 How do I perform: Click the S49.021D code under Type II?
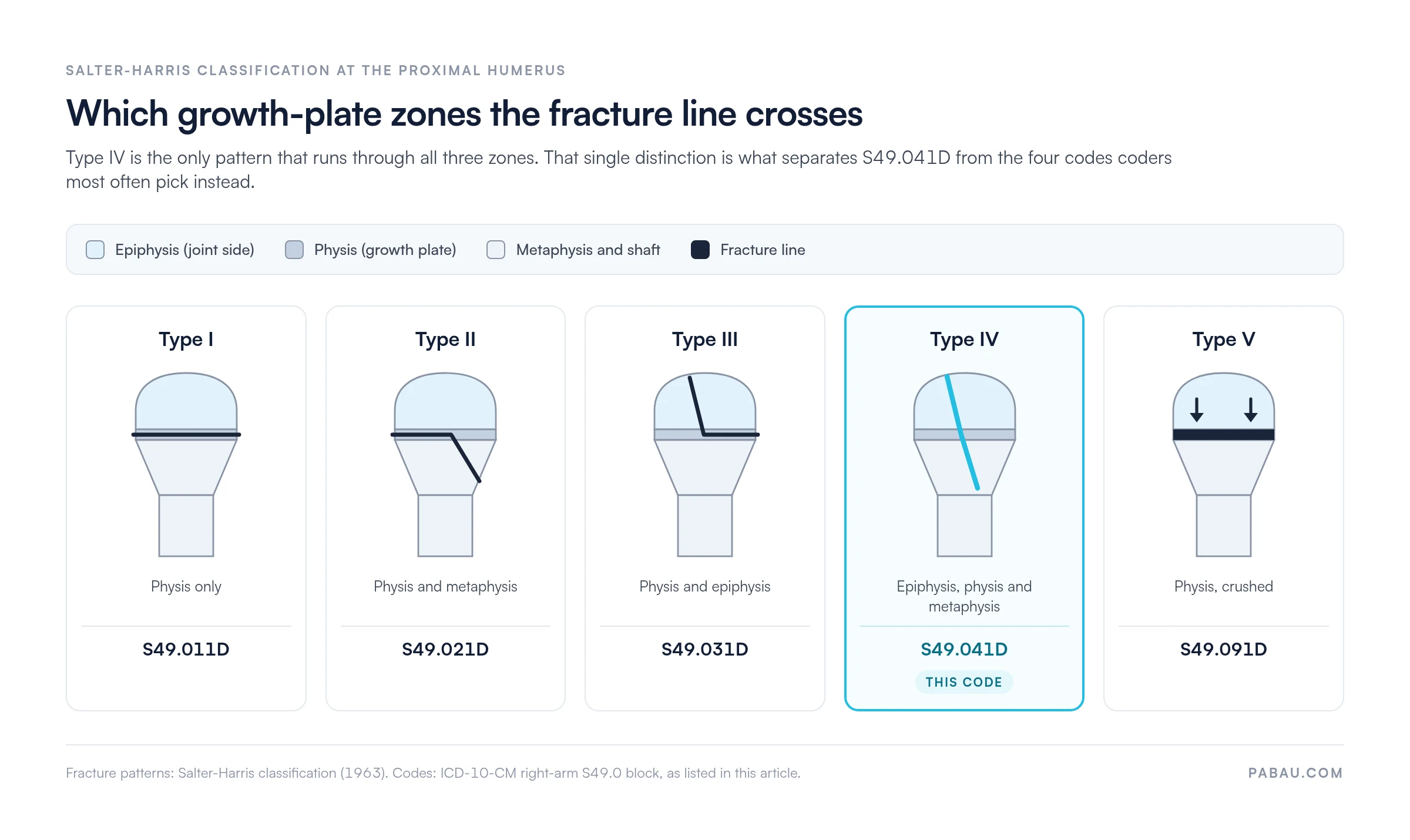[445, 649]
